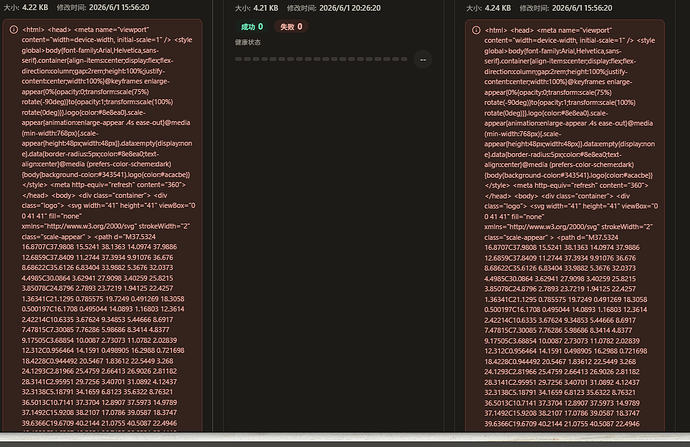Select 修改时间 15:56:20 text in right card
690x447 pixels.
coord(565,8)
